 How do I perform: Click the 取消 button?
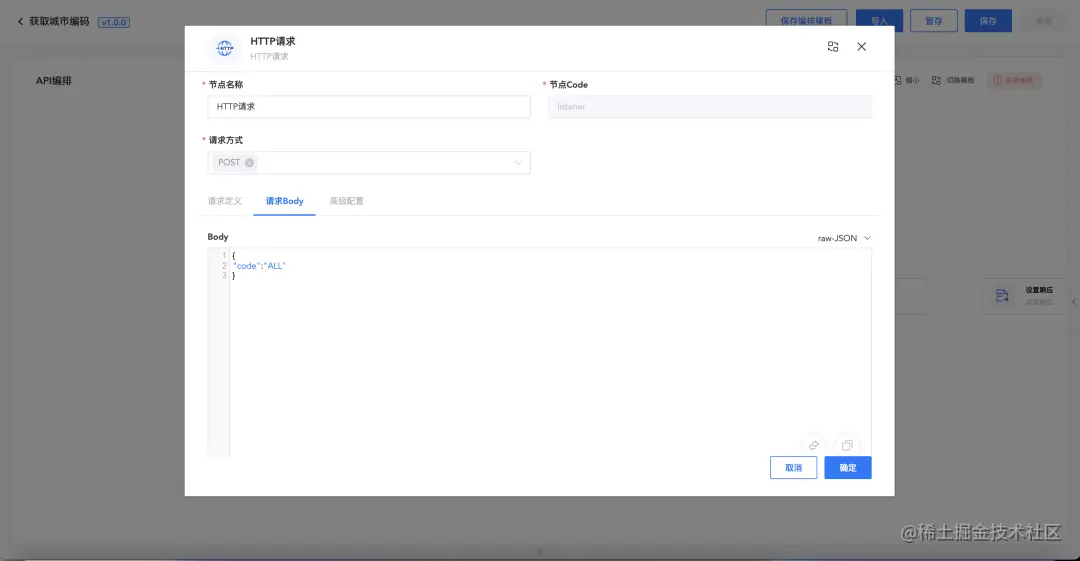point(793,467)
